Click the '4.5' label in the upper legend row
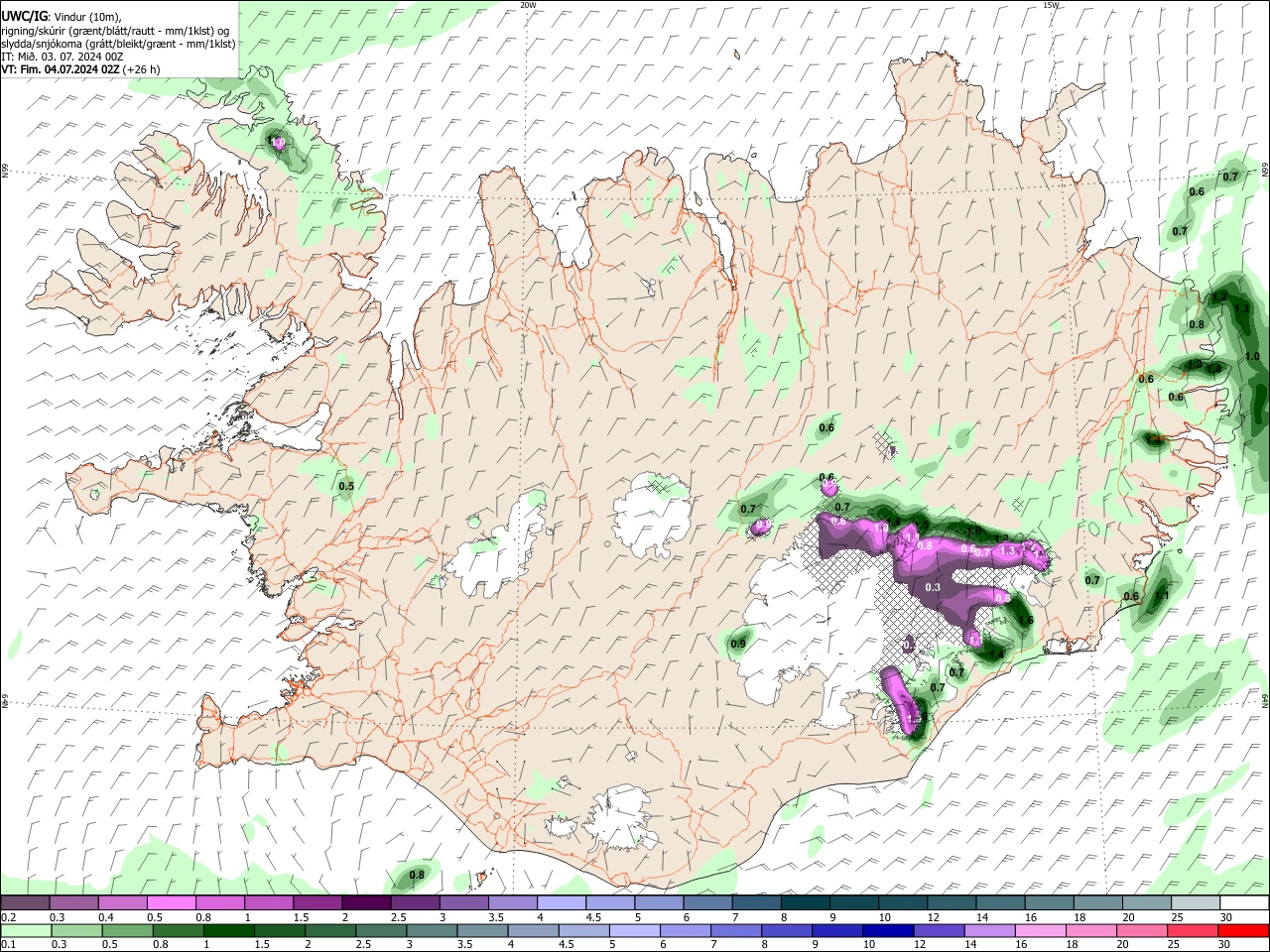Viewport: 1270px width, 952px height. tap(593, 917)
